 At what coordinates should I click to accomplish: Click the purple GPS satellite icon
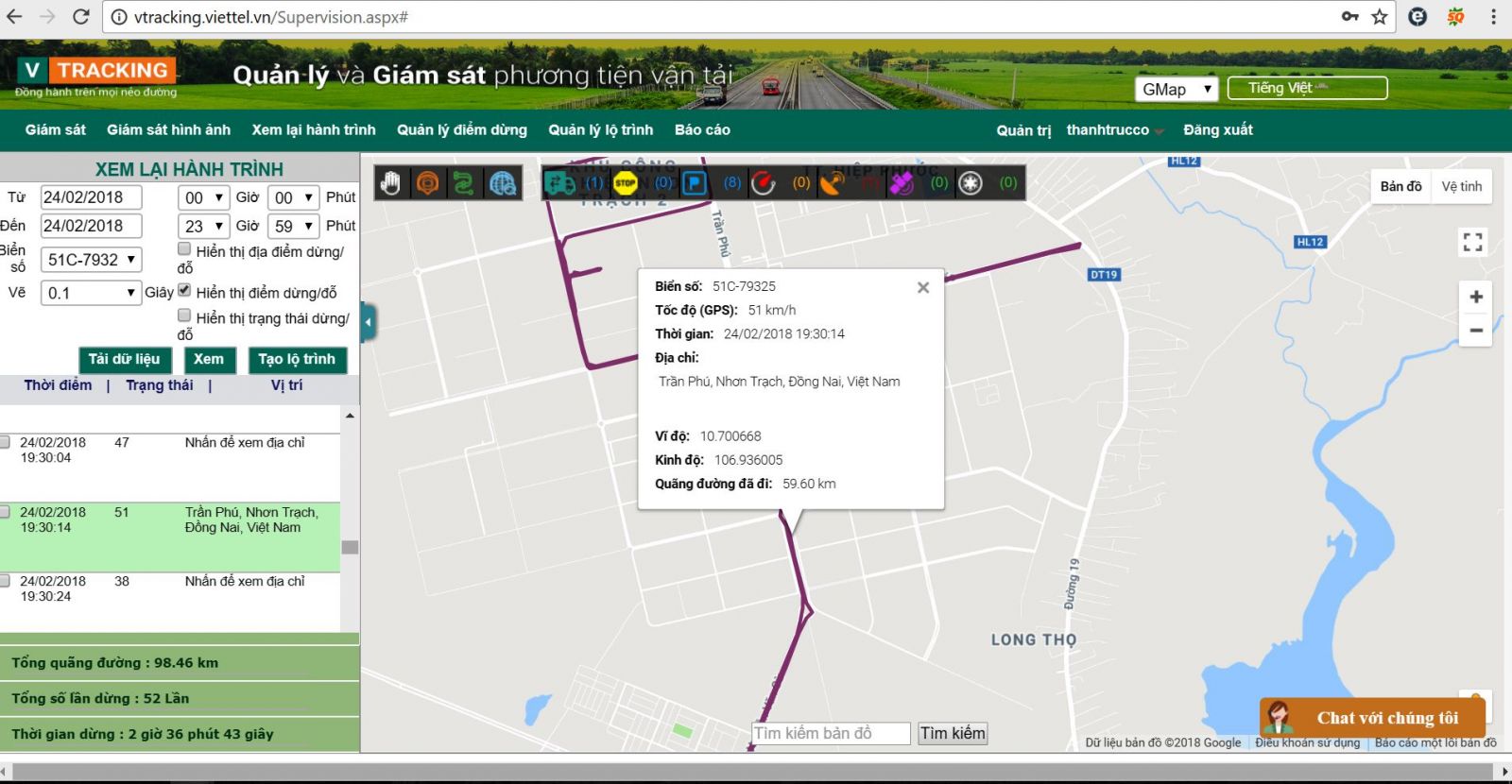pyautogui.click(x=902, y=183)
